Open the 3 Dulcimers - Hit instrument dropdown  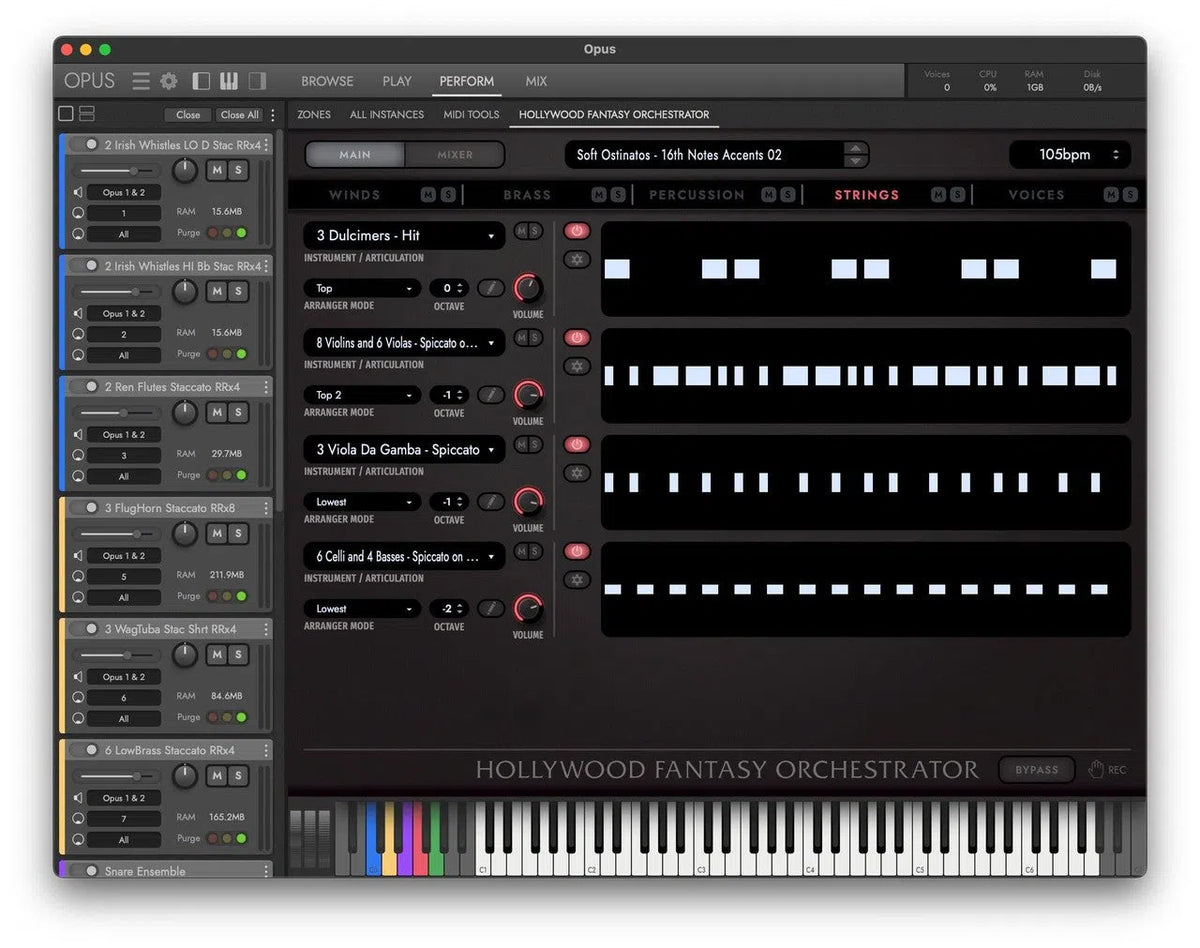403,235
